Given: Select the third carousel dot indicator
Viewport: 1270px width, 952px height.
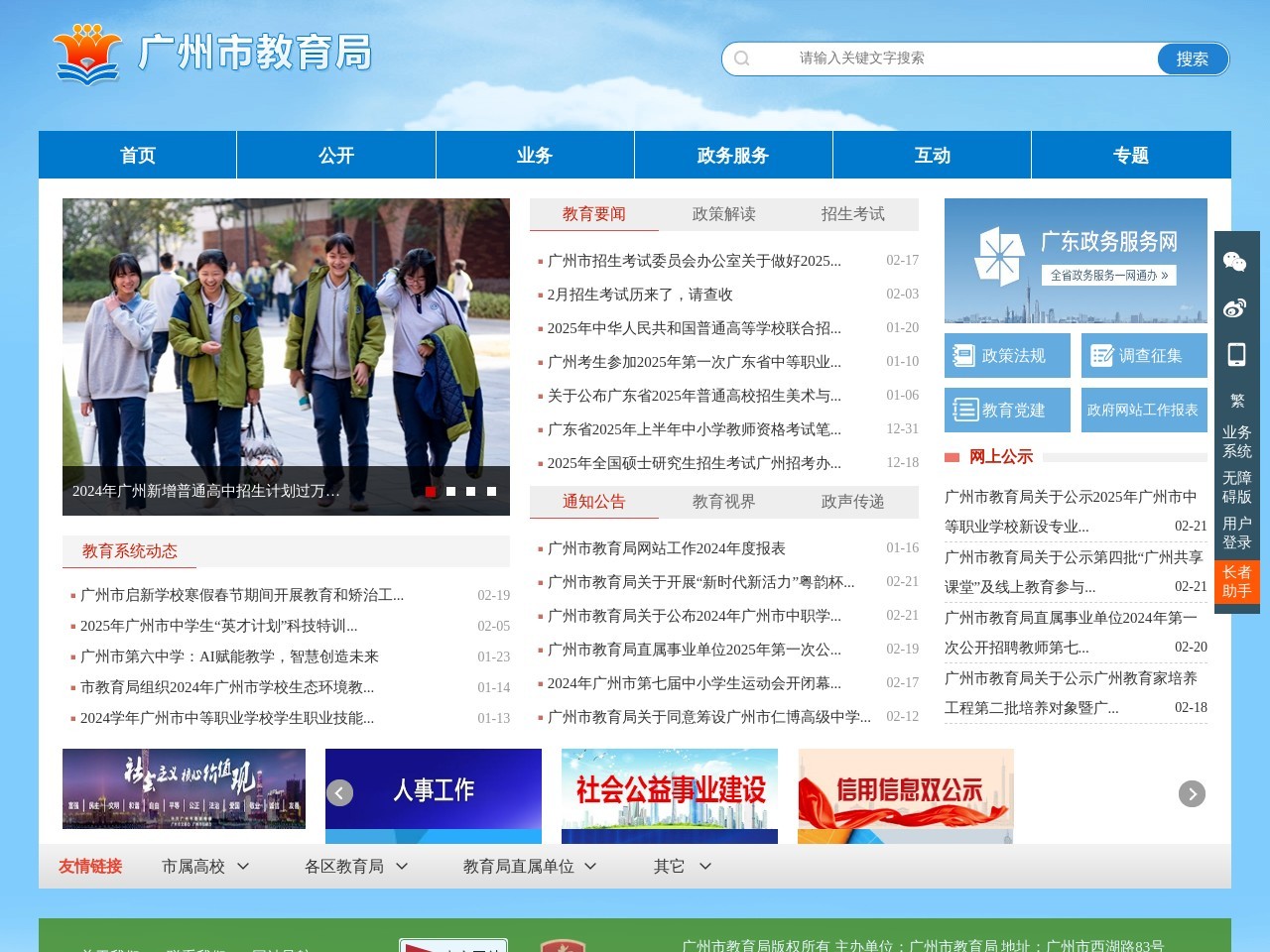Looking at the screenshot, I should (x=470, y=491).
